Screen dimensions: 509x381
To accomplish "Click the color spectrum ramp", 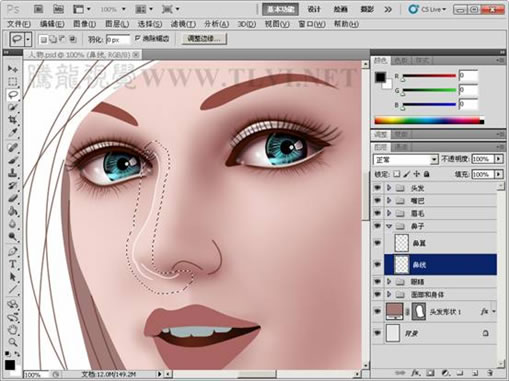I will [429, 120].
